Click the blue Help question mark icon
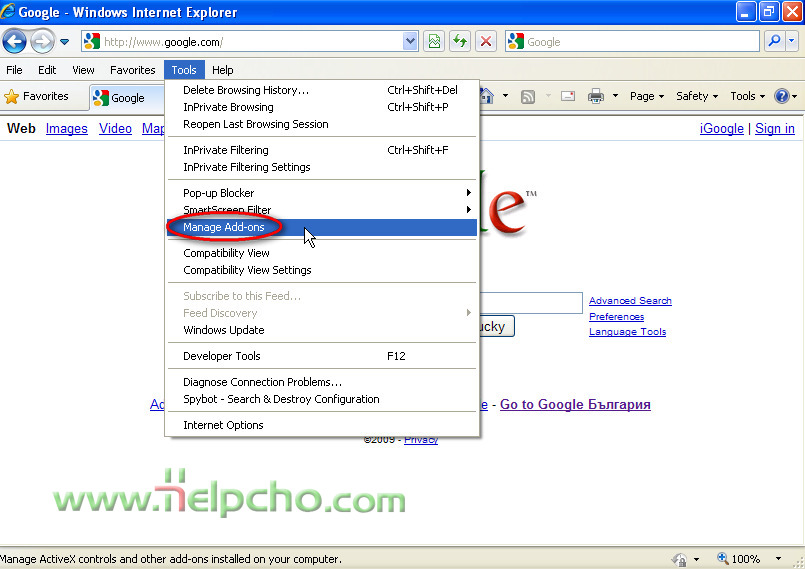805x569 pixels. coord(781,96)
